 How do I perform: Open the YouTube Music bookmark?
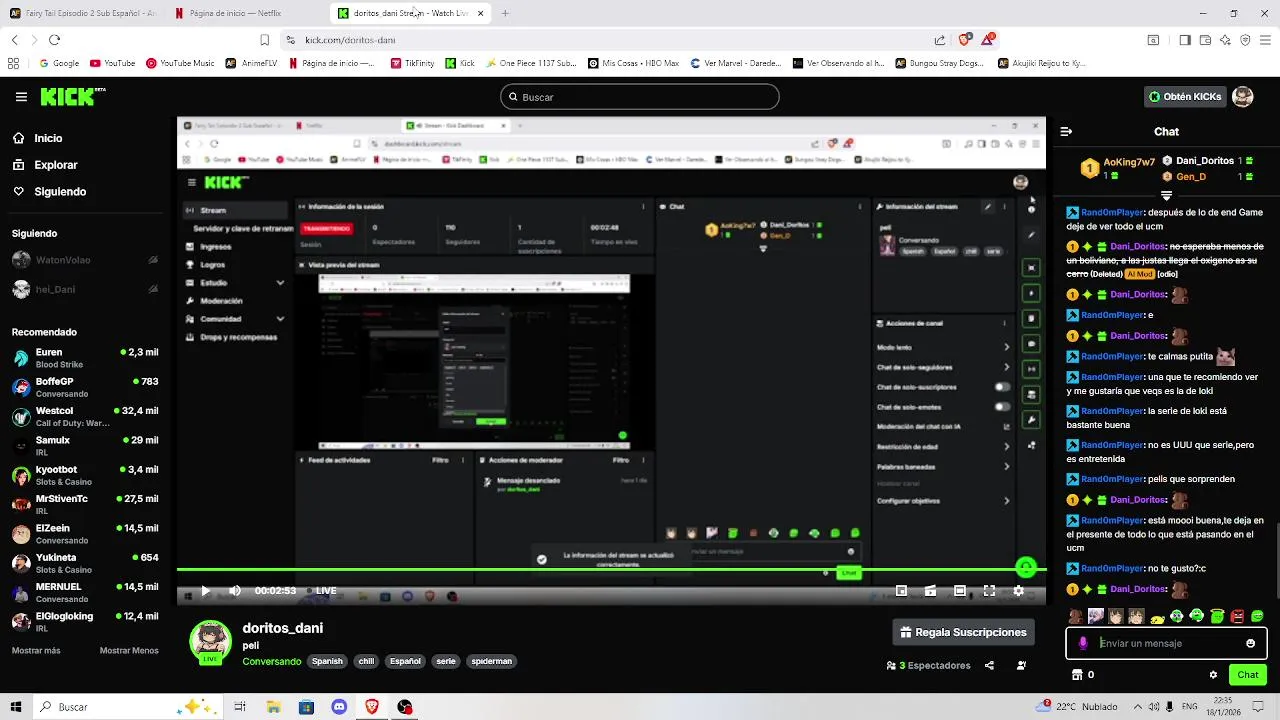pyautogui.click(x=180, y=63)
